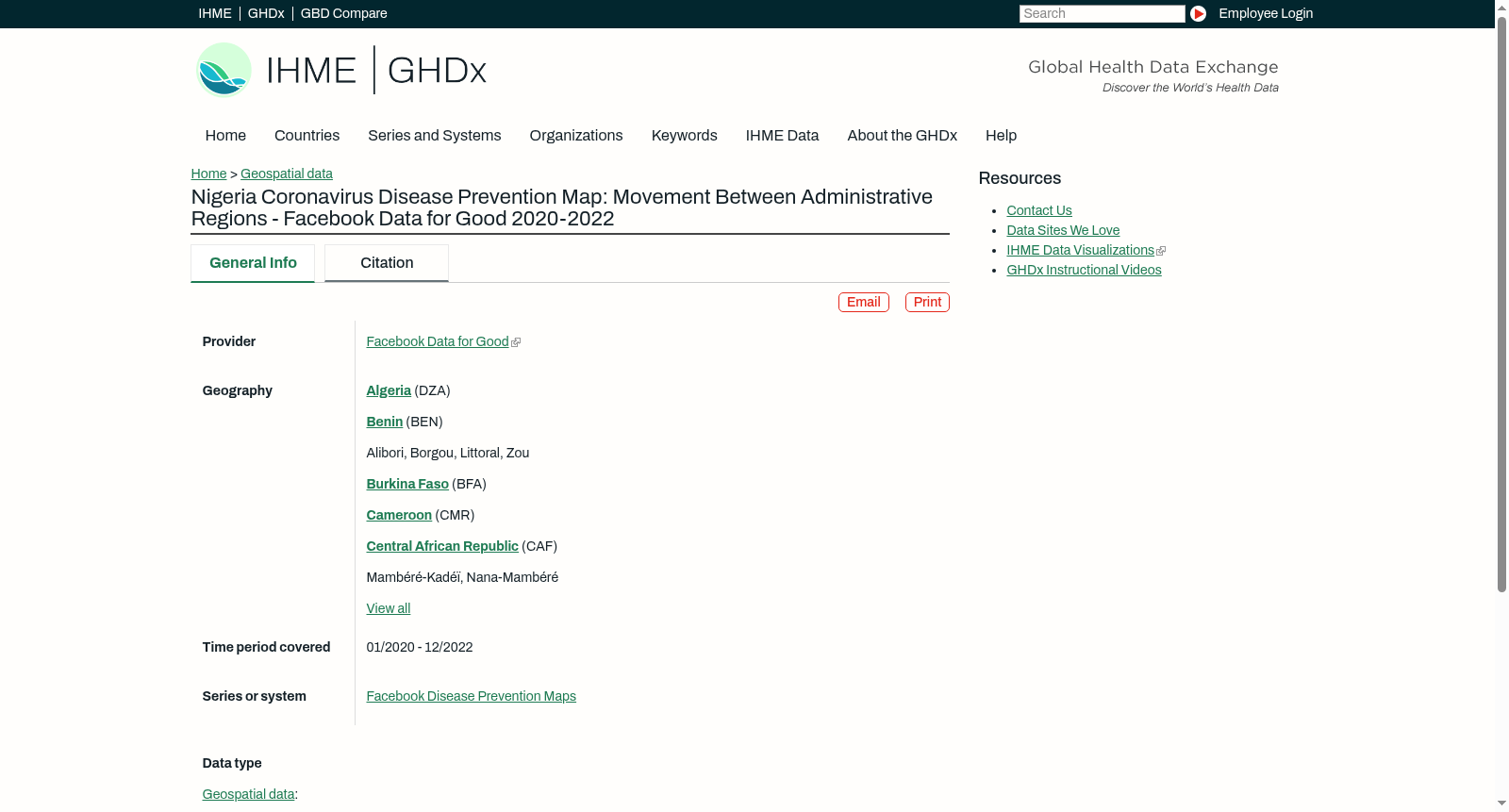Open GHDx Instructional Videos link
The image size is (1509, 812).
click(1084, 270)
